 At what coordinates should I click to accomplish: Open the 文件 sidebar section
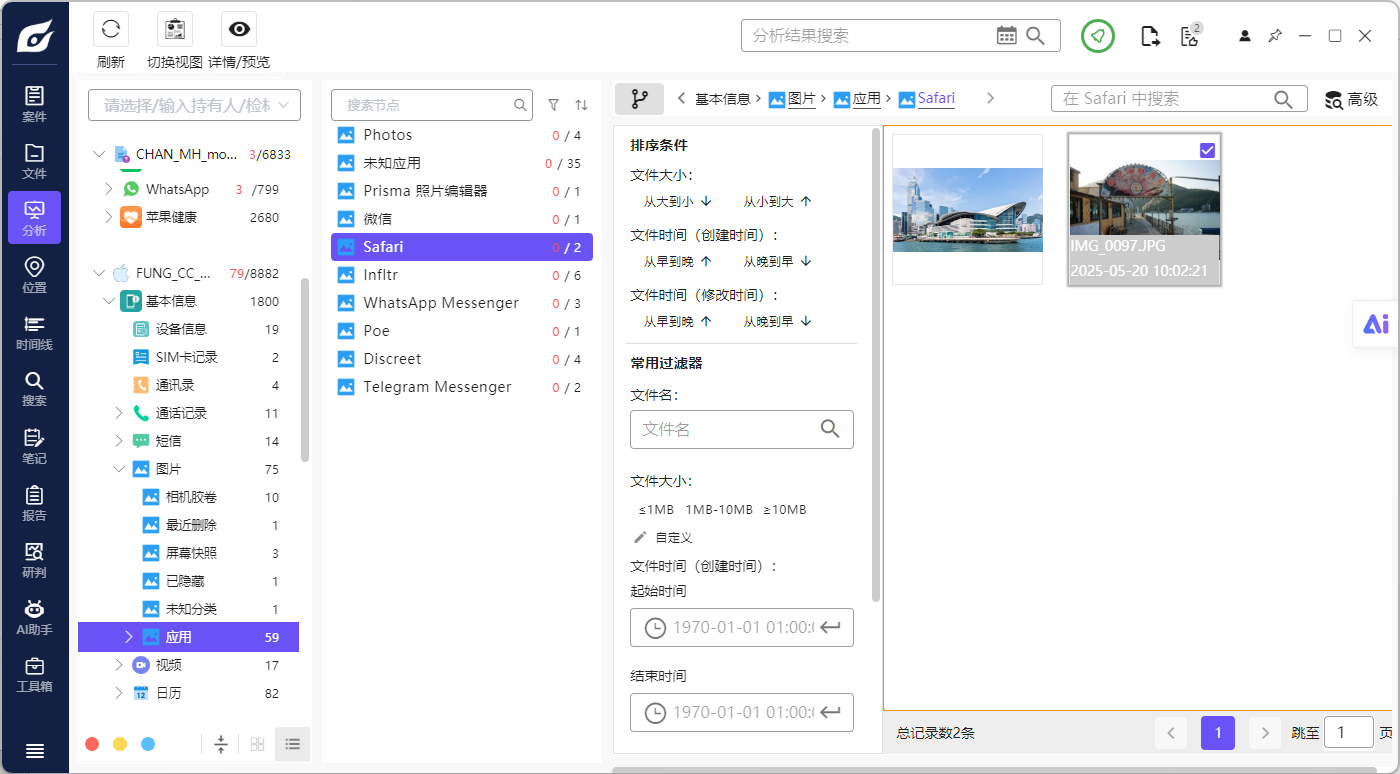pos(34,160)
